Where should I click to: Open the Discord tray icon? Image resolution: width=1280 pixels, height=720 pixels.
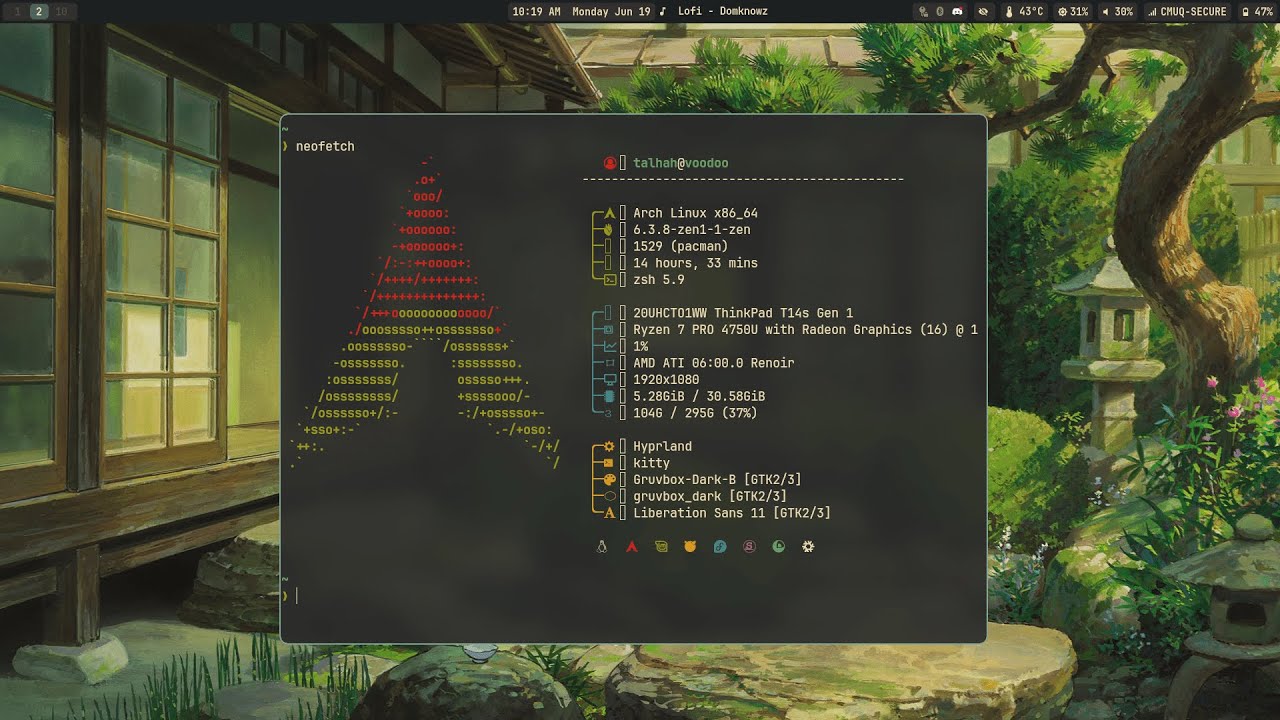point(957,12)
